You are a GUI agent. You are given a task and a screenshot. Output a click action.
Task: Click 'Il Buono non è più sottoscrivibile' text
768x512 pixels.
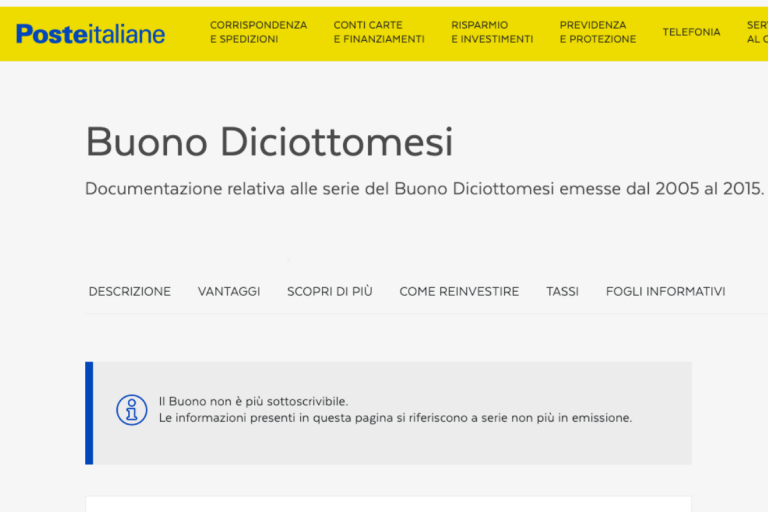click(253, 401)
